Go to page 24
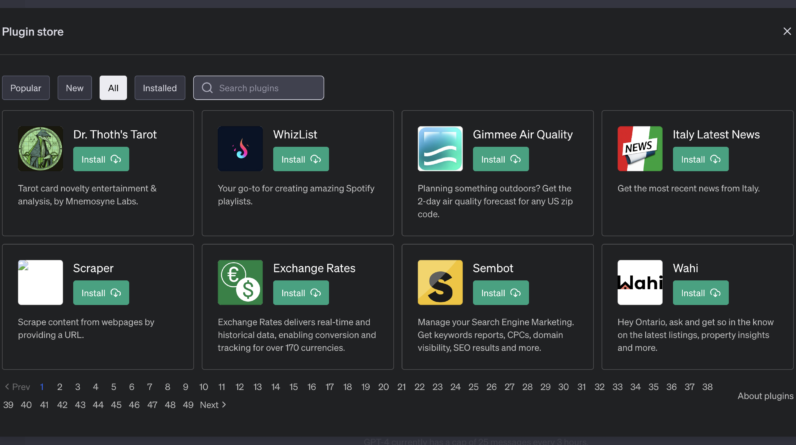 click(455, 387)
